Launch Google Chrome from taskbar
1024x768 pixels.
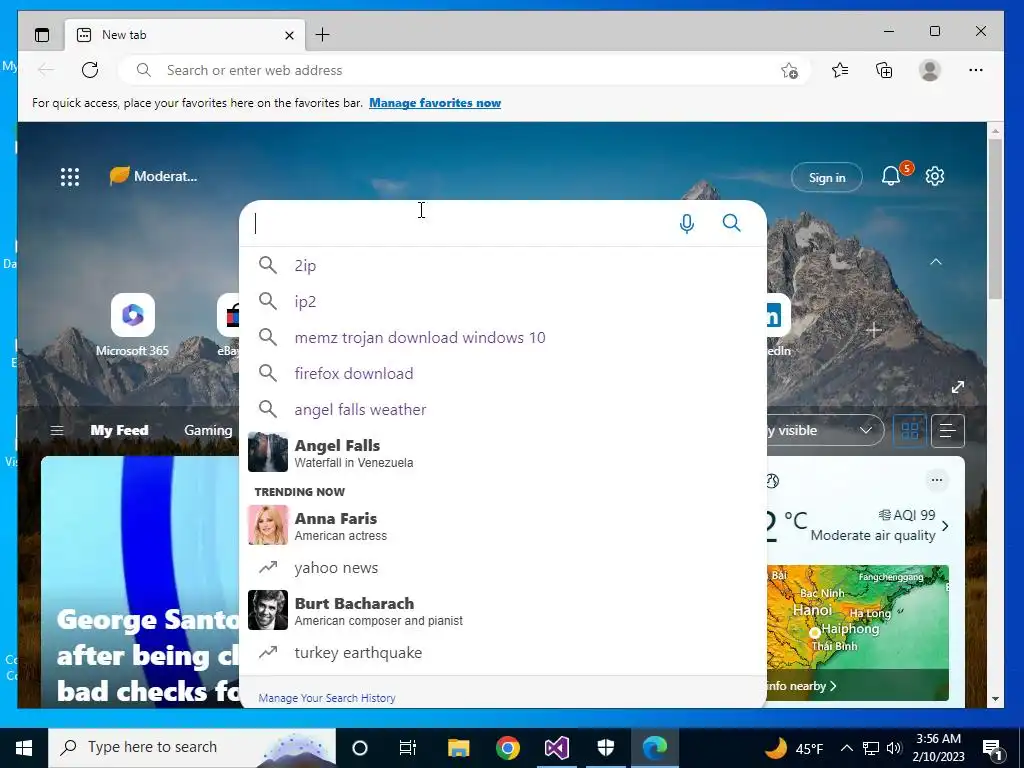507,748
